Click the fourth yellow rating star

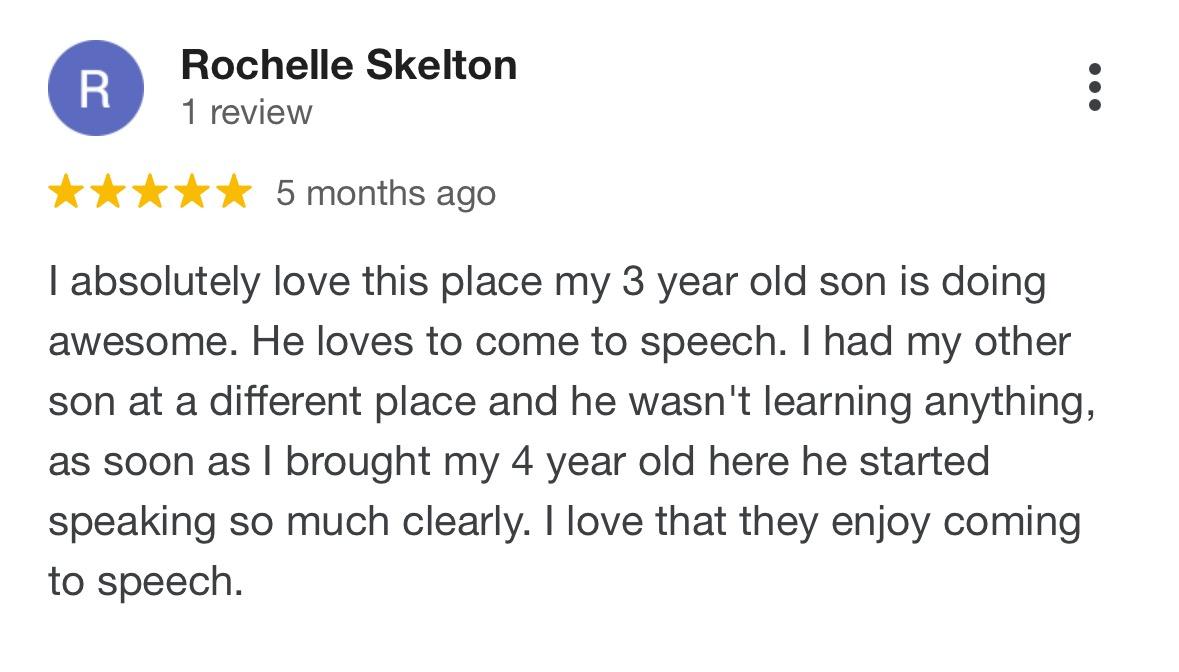192,191
